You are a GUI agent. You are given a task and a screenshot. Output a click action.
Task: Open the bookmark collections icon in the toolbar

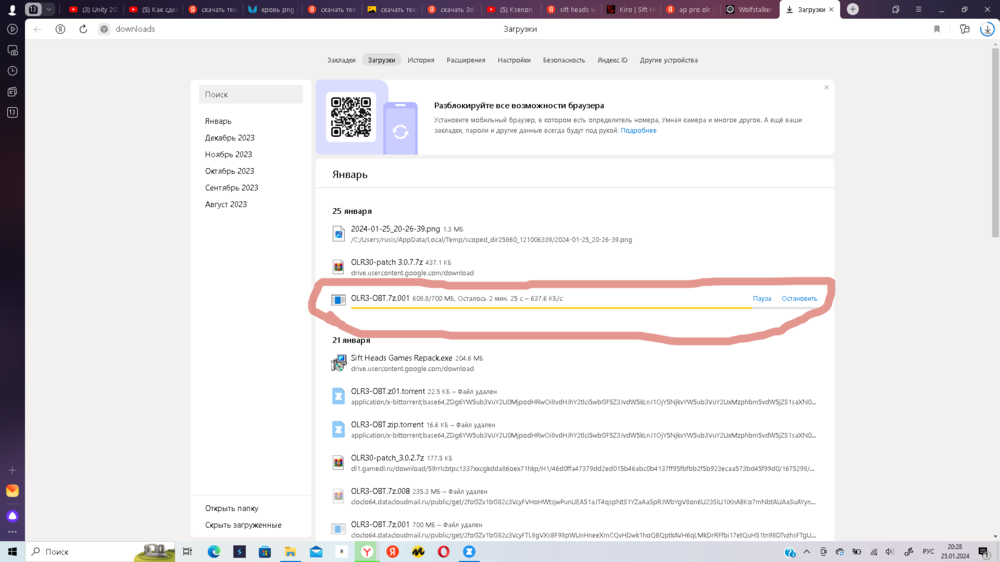964,29
